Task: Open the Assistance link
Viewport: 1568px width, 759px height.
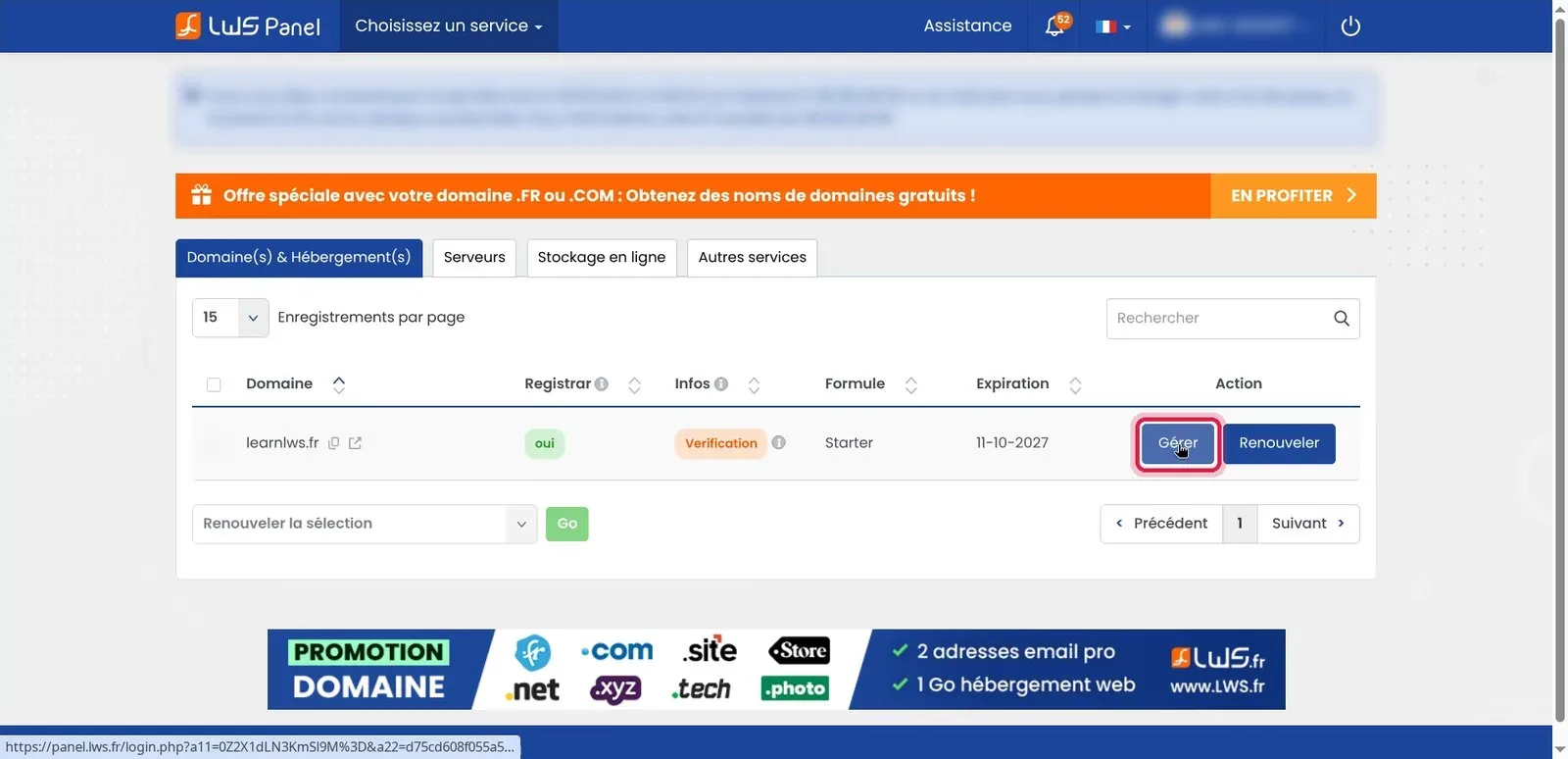Action: click(x=967, y=25)
